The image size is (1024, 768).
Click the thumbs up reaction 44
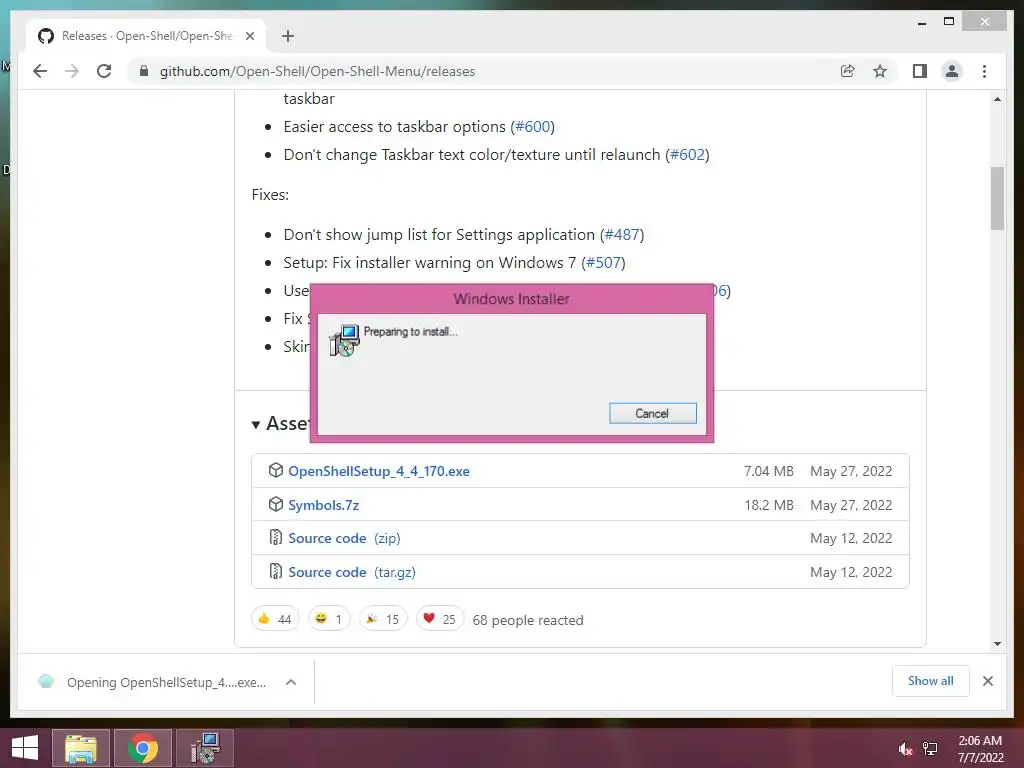275,619
